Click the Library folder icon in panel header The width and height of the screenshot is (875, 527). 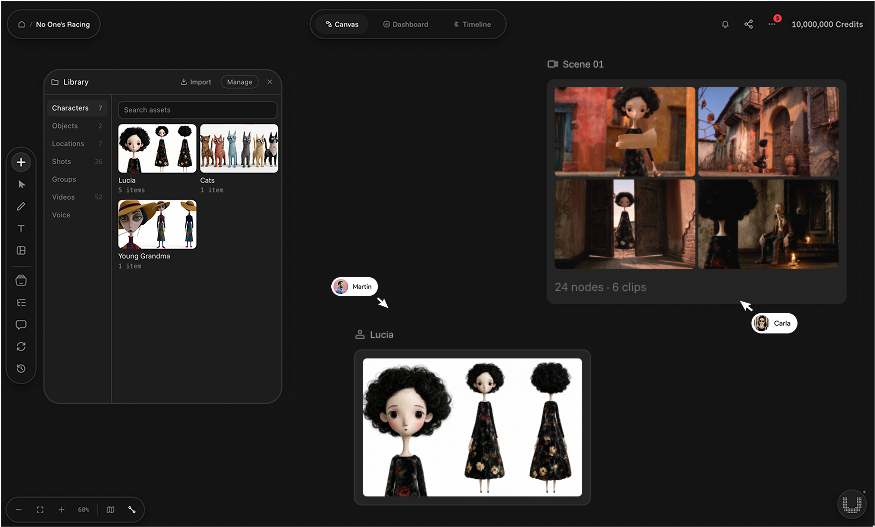[55, 82]
